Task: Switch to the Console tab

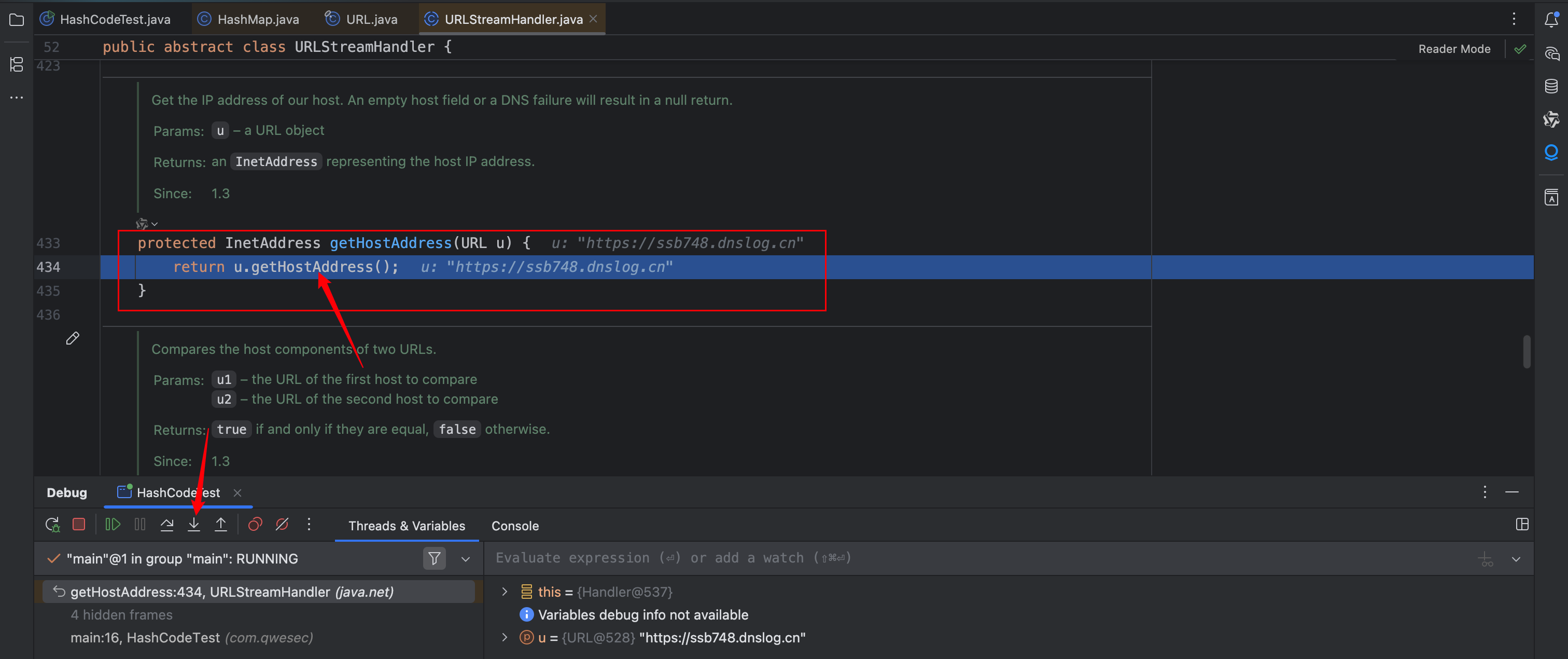Action: 514,526
